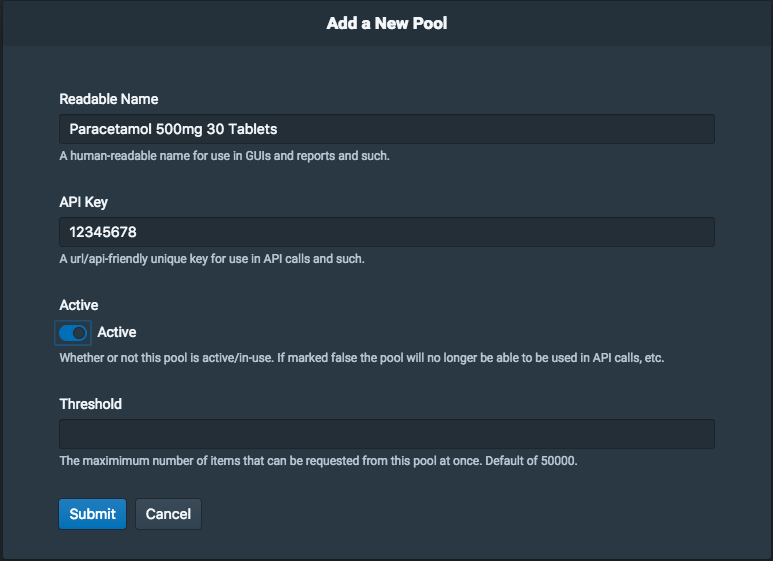Click the "API Key" field label
The image size is (773, 561).
point(83,202)
